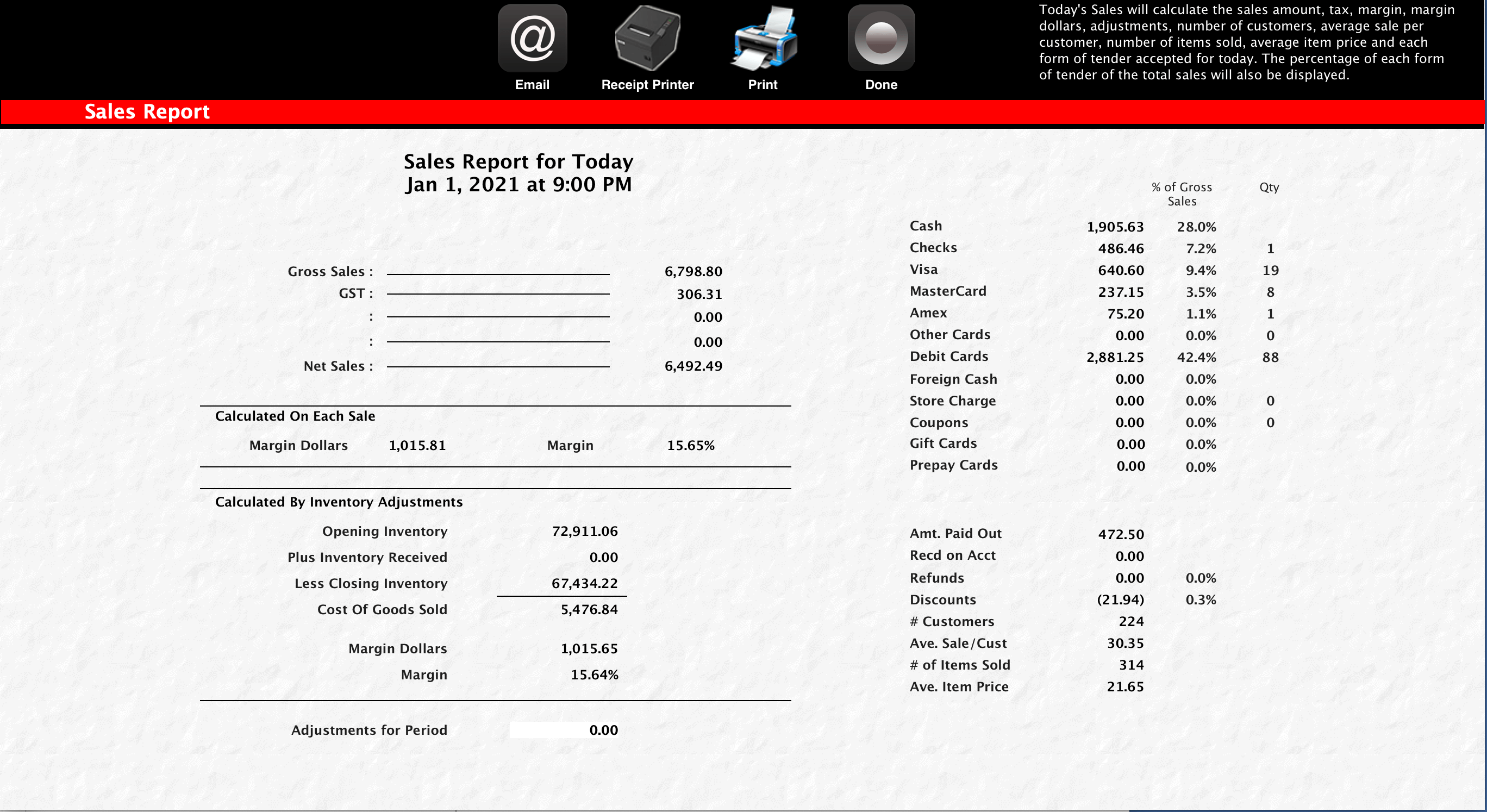Open the Email option below the @ symbol
The image size is (1487, 812).
click(x=532, y=84)
